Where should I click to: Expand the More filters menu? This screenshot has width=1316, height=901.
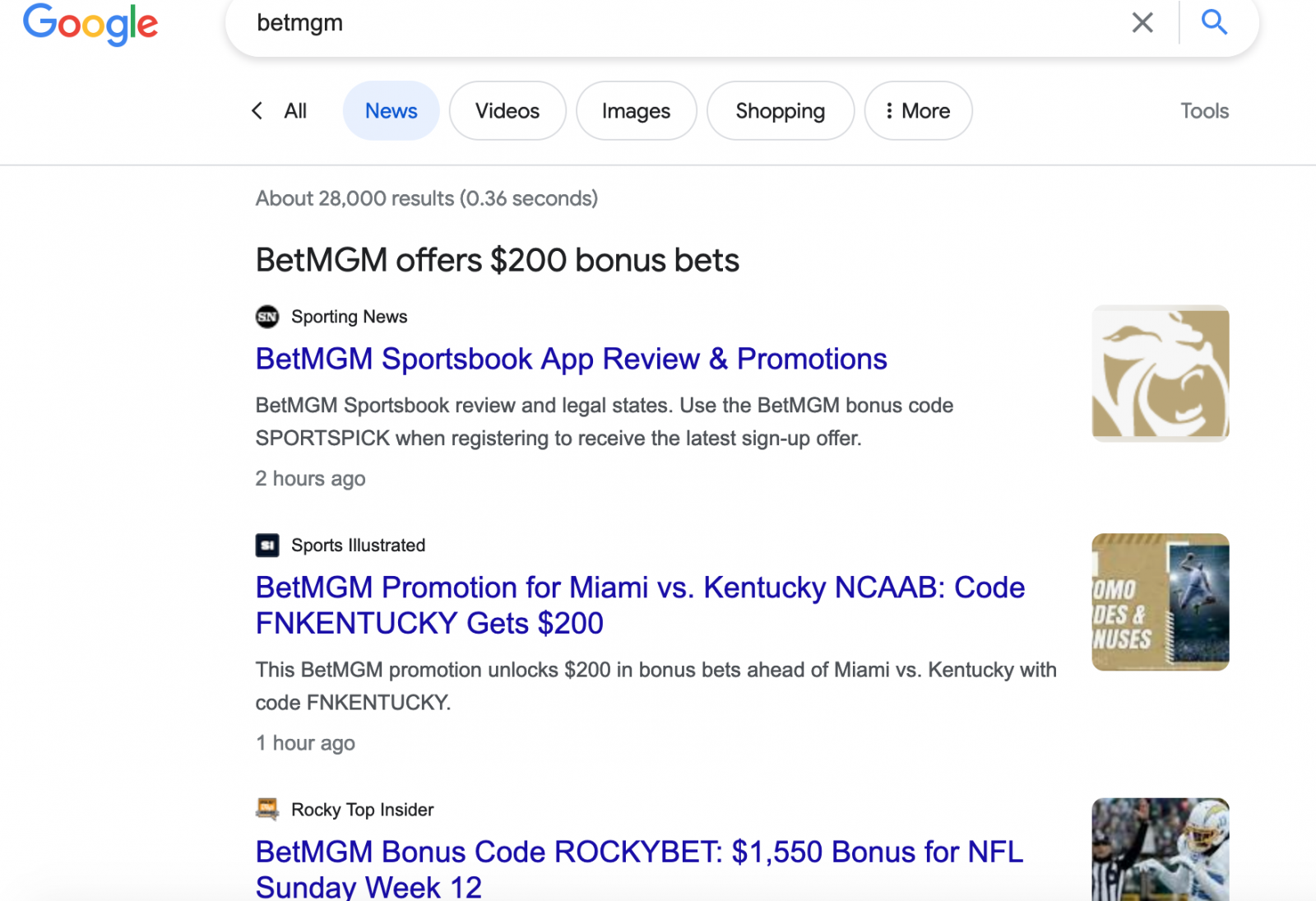[918, 111]
